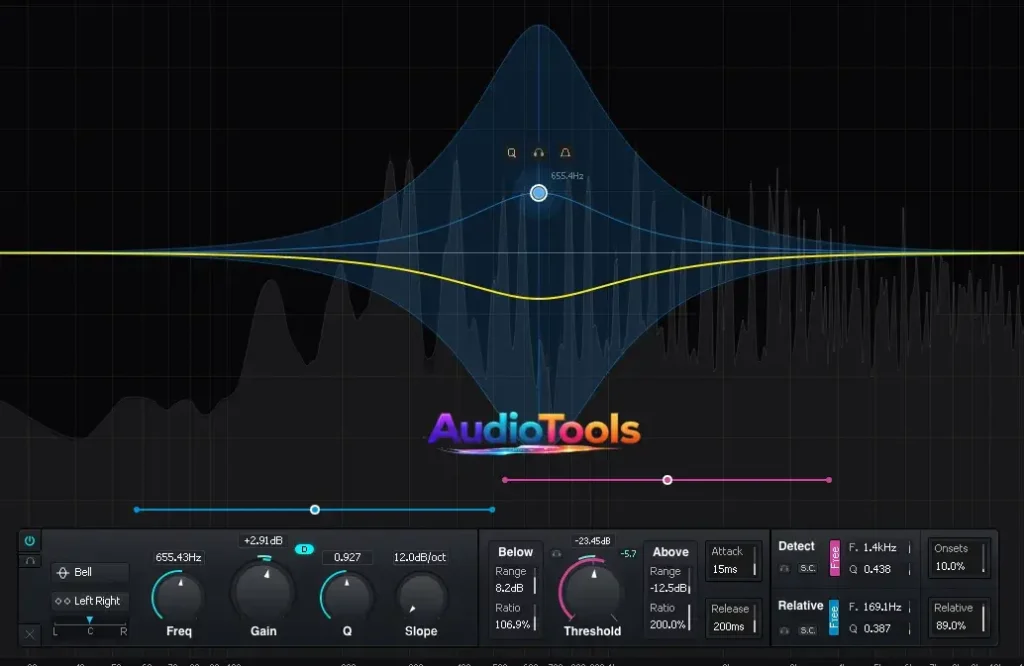
Task: Click the speaker icon beside Detect S.C.
Action: click(x=784, y=567)
